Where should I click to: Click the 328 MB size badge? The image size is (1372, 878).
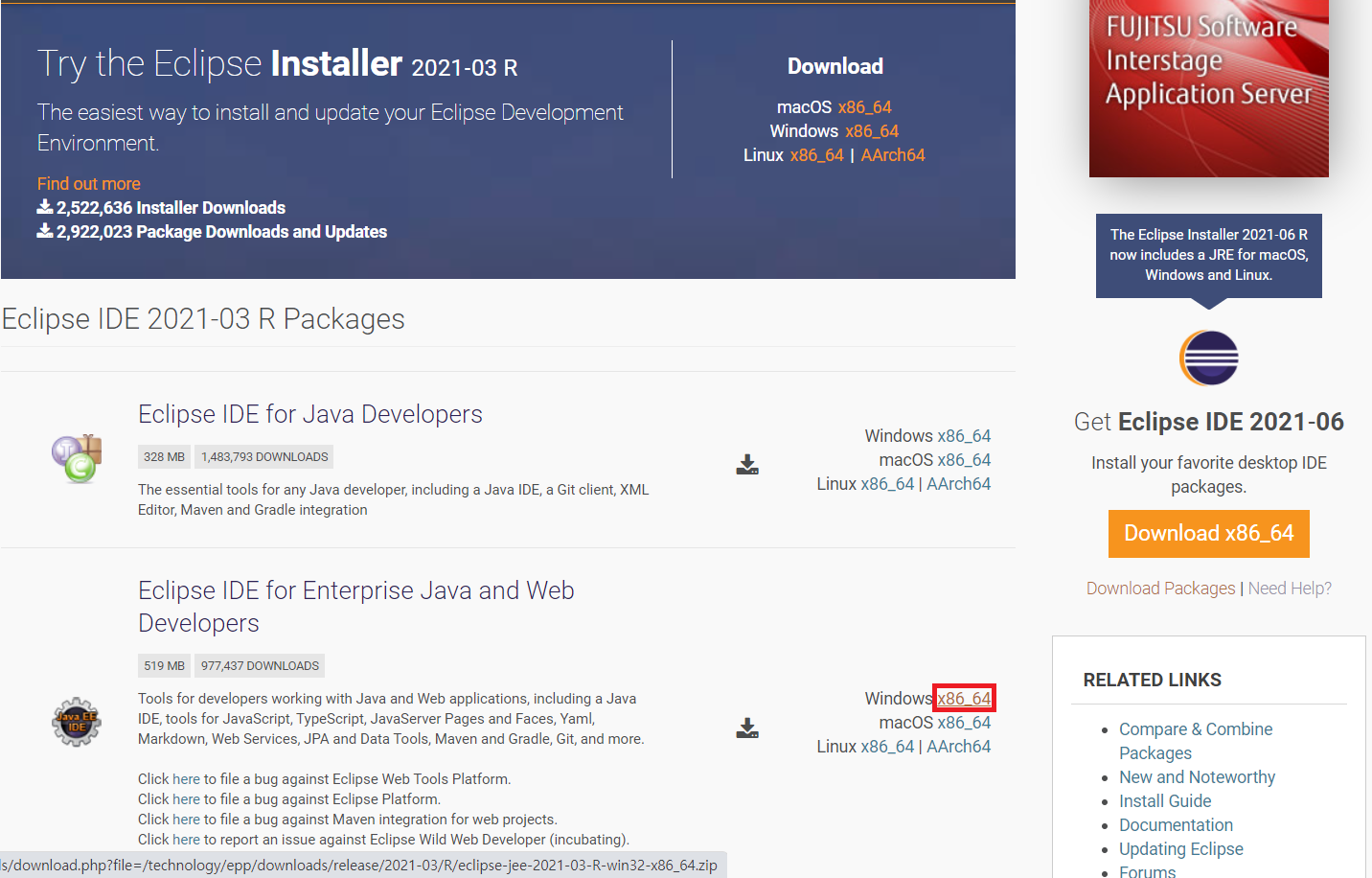[x=165, y=457]
